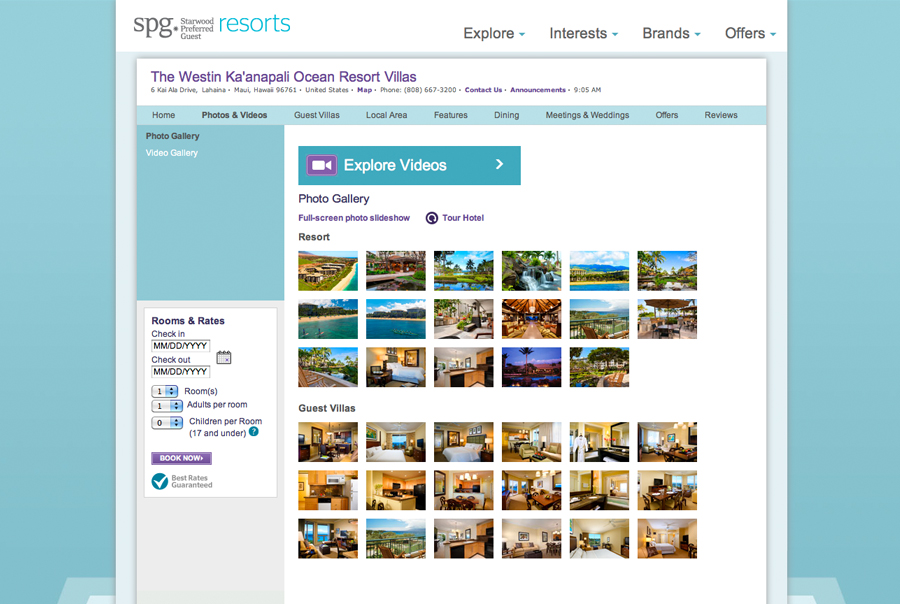This screenshot has width=900, height=604.
Task: Click the Best Rates Guaranteed checkmark badge
Action: pos(160,482)
